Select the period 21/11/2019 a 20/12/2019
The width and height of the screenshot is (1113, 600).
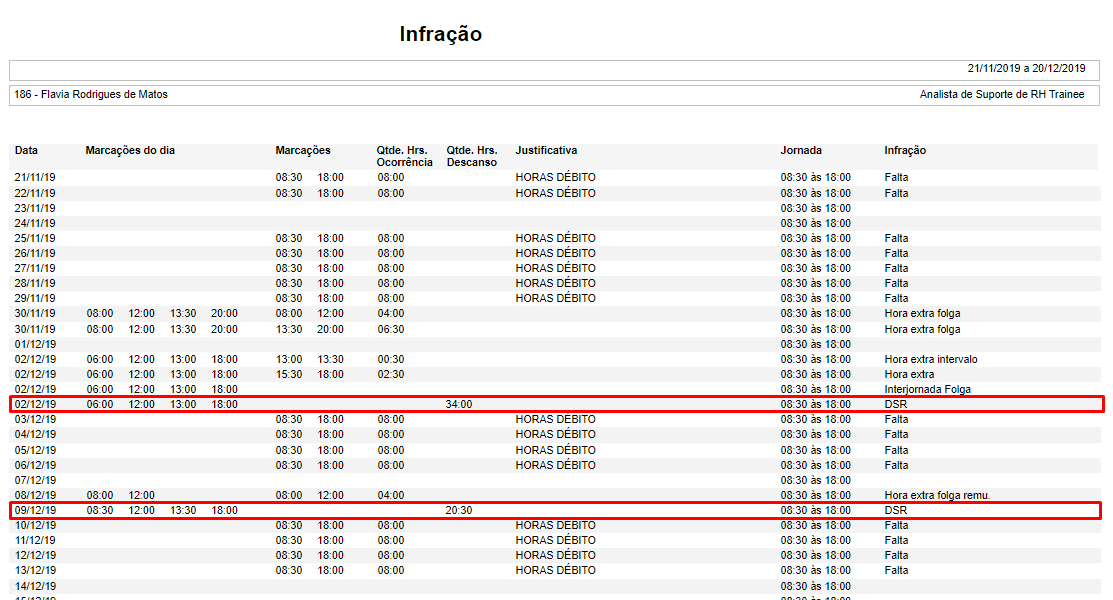(1026, 69)
